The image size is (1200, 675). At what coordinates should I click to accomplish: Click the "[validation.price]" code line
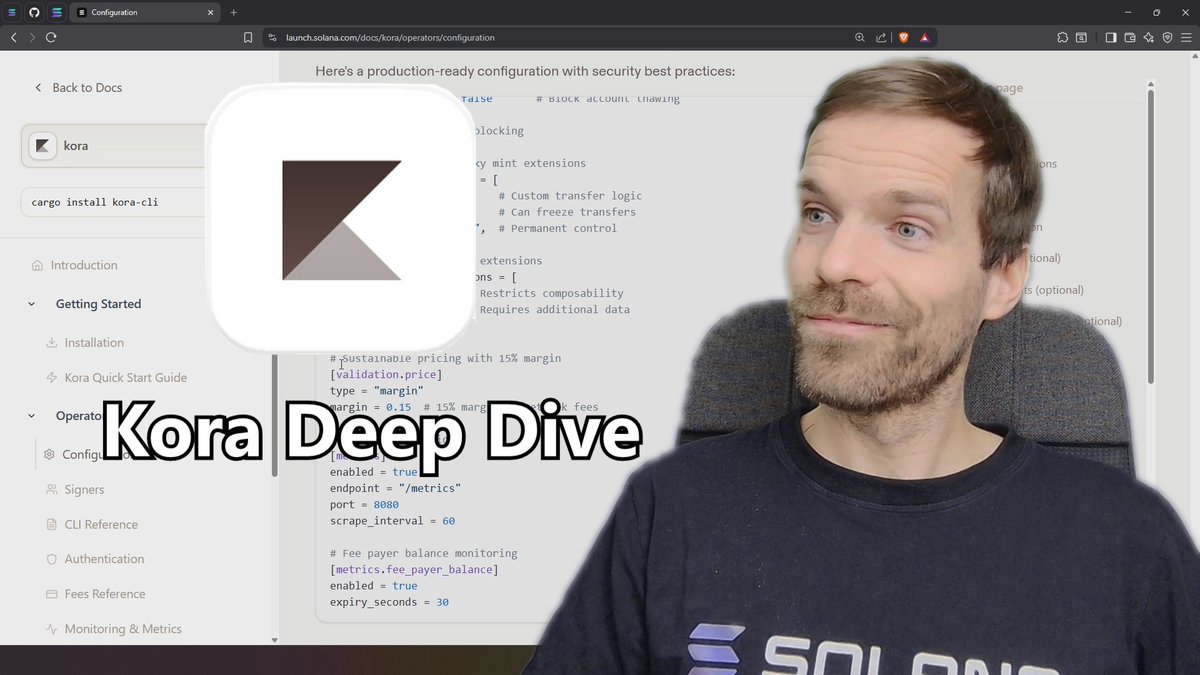(x=386, y=374)
